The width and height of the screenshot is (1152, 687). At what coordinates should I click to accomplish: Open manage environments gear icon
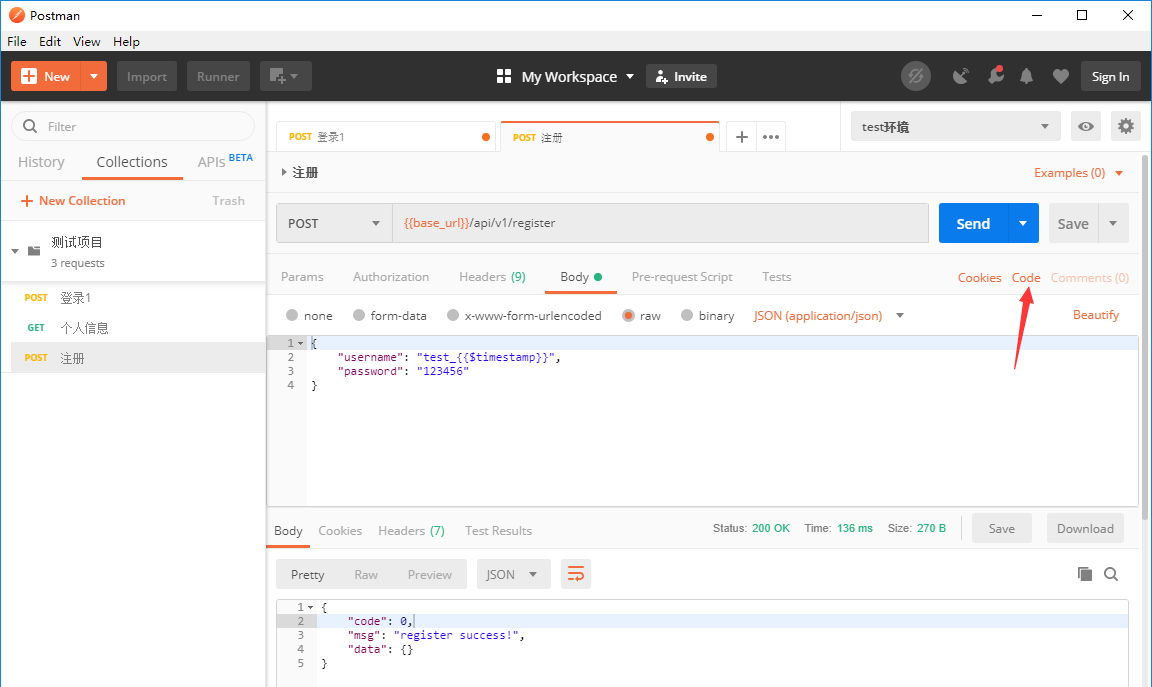pyautogui.click(x=1126, y=126)
